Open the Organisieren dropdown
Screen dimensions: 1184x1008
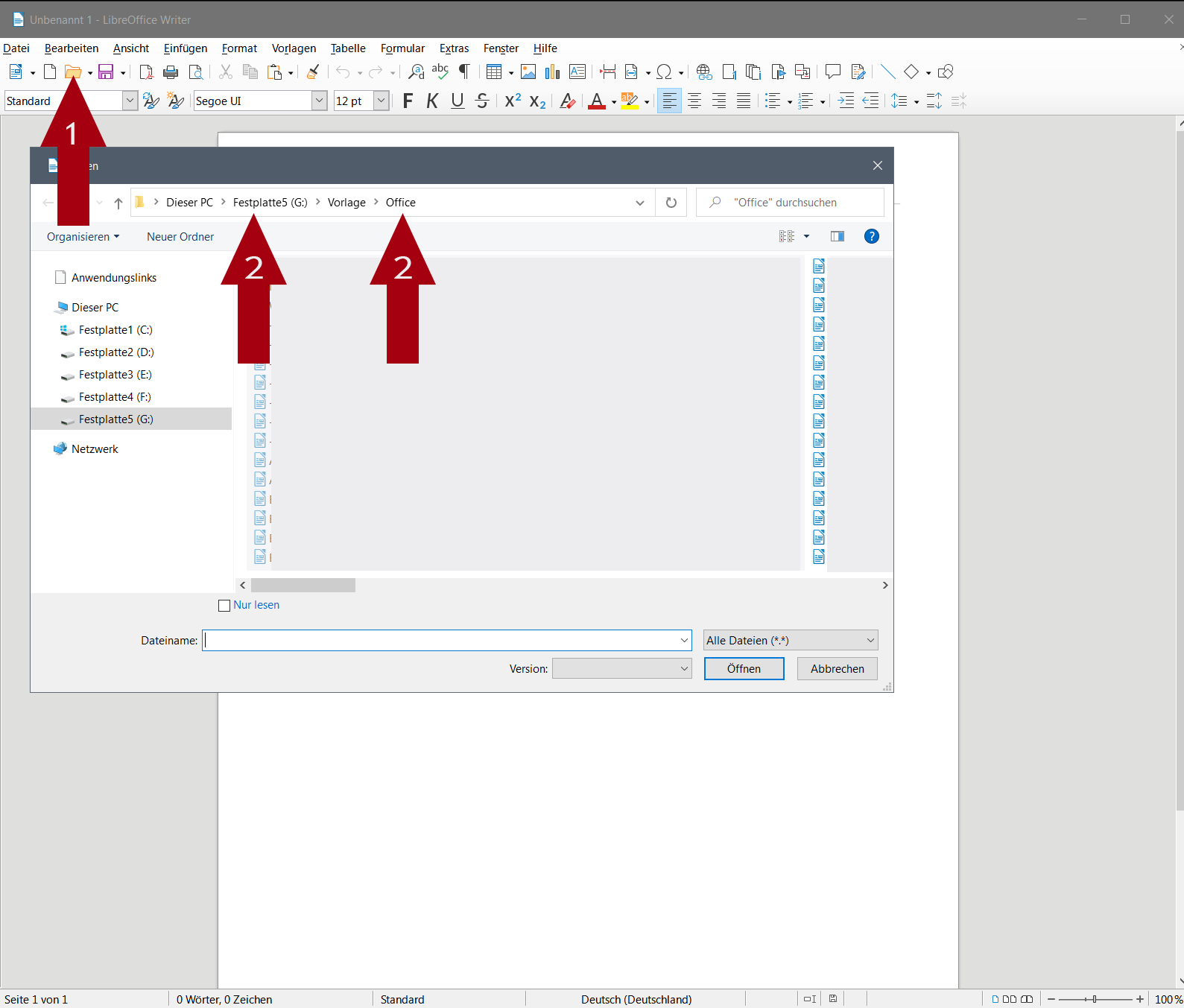[x=83, y=237]
